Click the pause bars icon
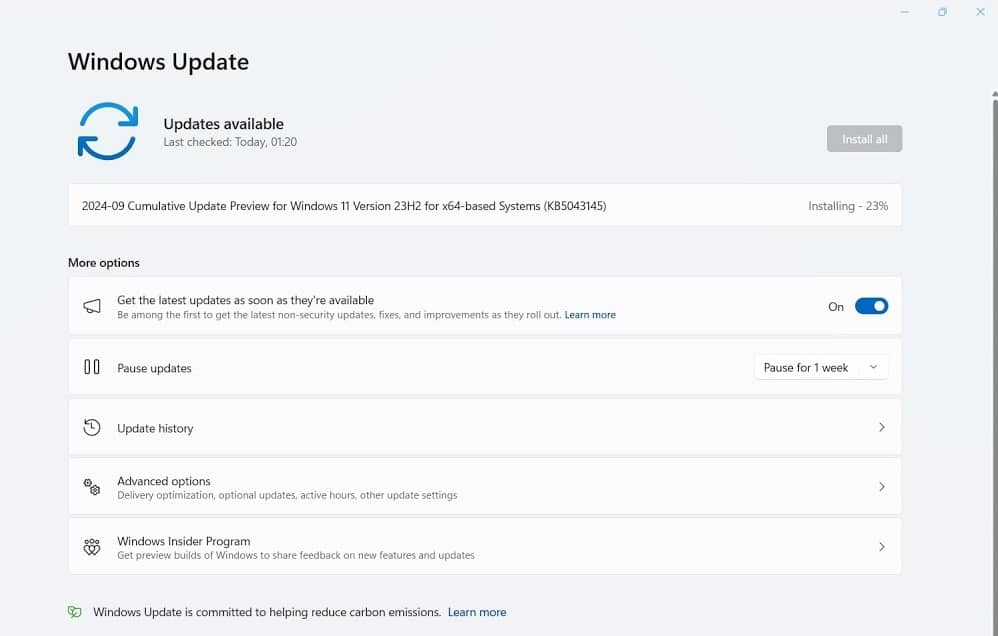Image resolution: width=998 pixels, height=636 pixels. pos(92,367)
